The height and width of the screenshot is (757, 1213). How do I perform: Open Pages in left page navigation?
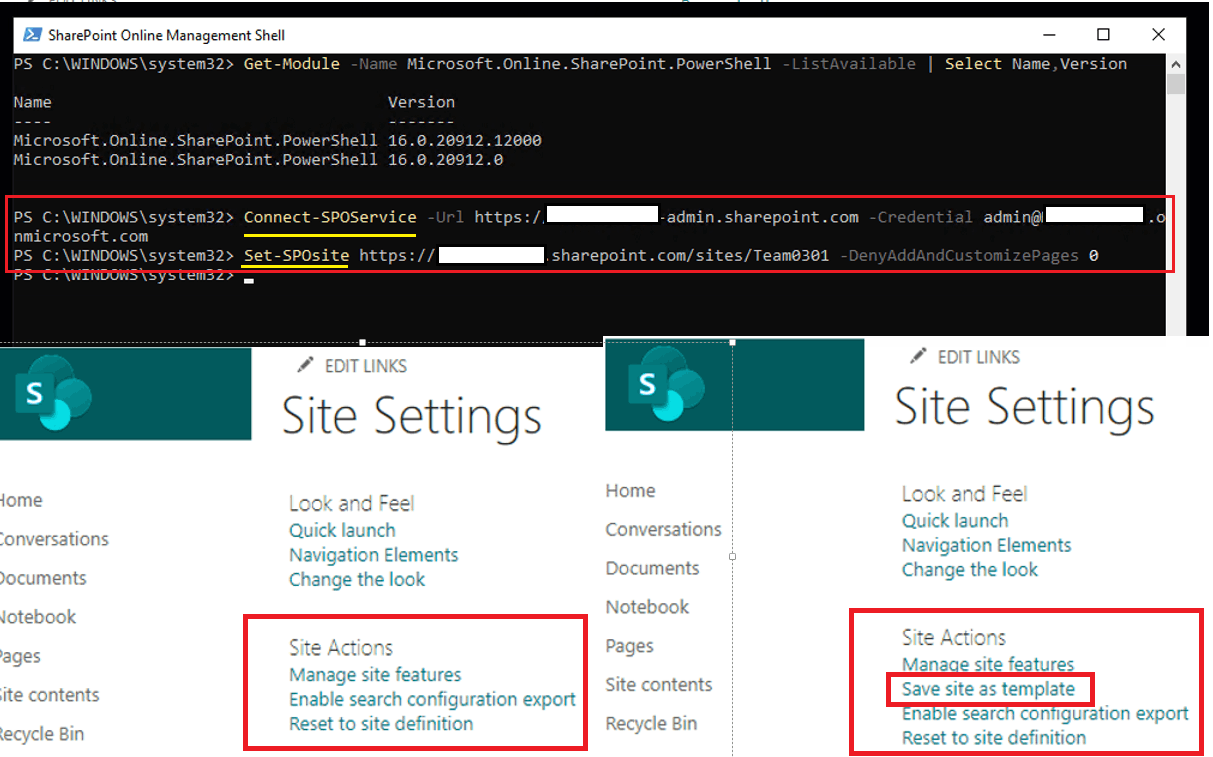(20, 656)
